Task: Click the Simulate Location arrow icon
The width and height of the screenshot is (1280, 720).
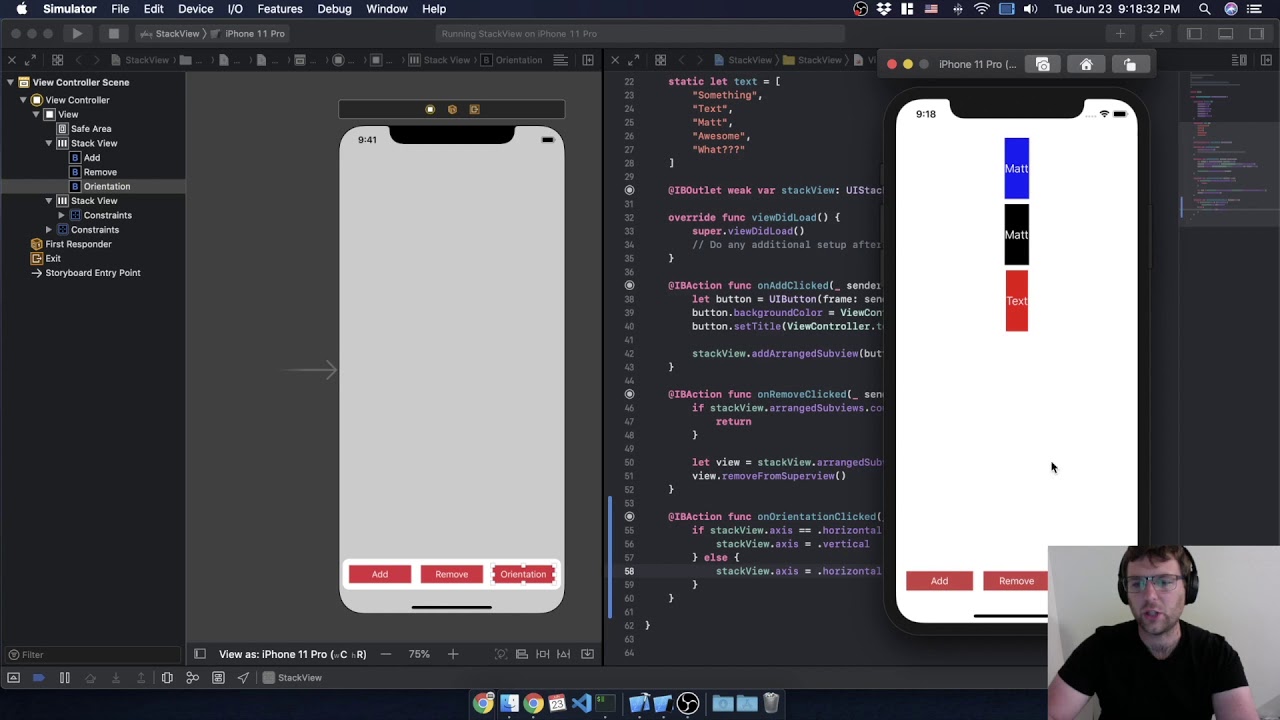Action: click(243, 678)
